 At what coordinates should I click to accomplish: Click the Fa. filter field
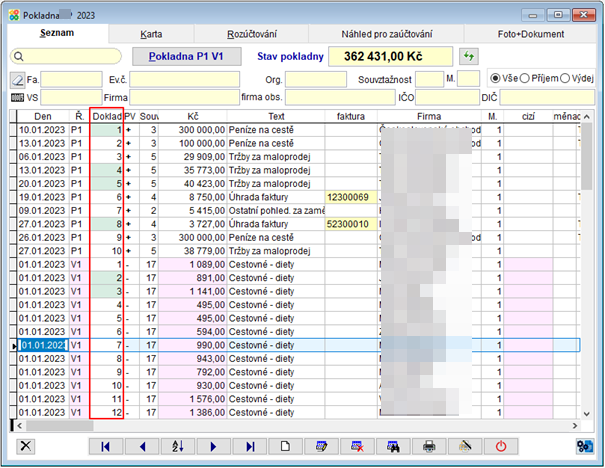71,80
